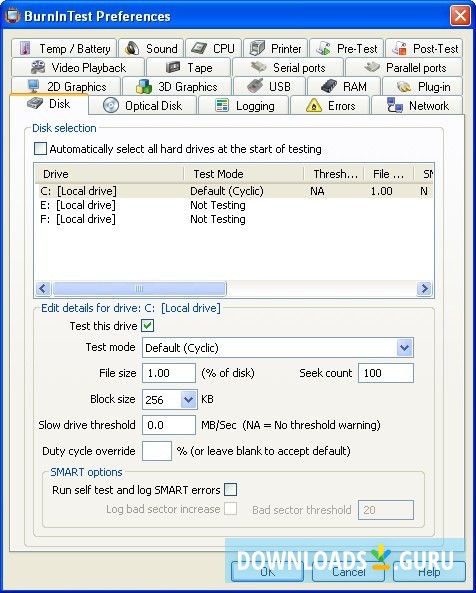Image resolution: width=476 pixels, height=593 pixels.
Task: Click the drive list horizontal scrollbar thumb
Action: (139, 289)
